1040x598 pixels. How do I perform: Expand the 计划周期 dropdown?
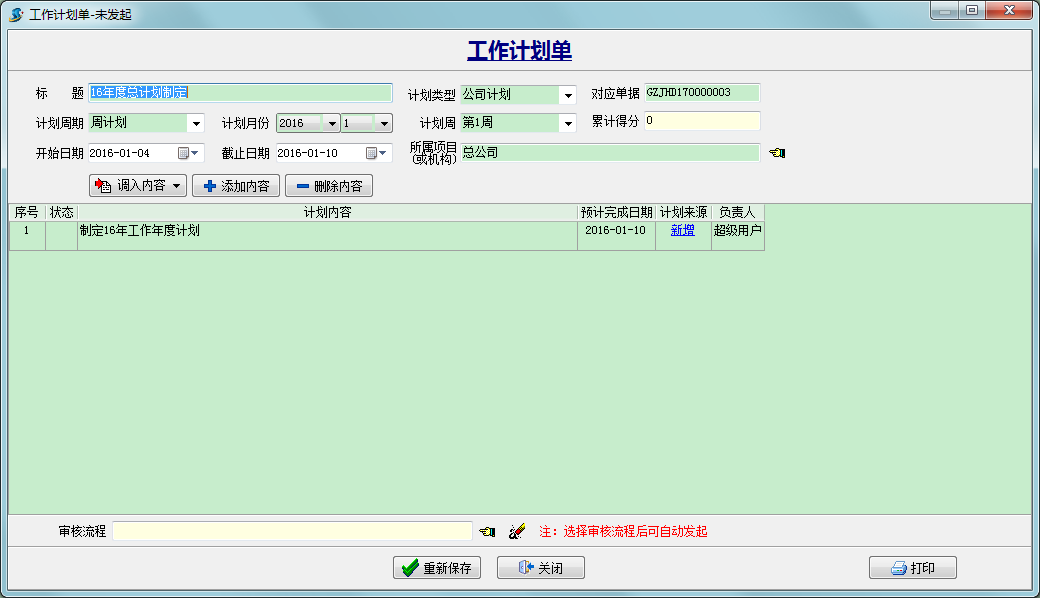click(196, 123)
